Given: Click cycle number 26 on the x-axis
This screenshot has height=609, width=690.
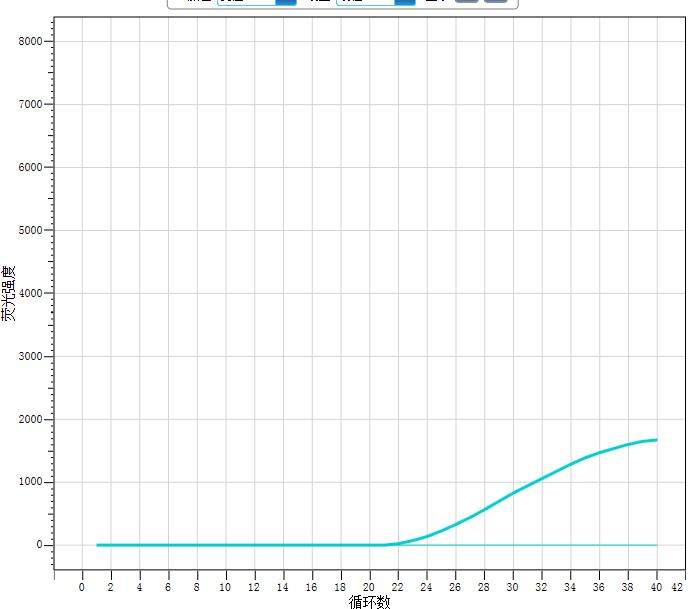Looking at the screenshot, I should coord(455,587).
